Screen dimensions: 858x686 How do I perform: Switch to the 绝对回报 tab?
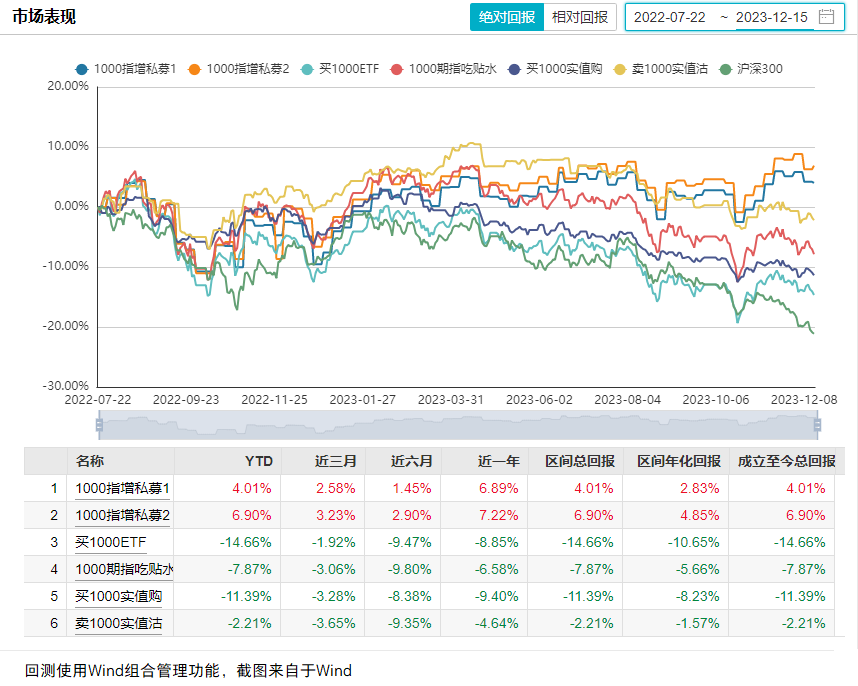tap(507, 17)
